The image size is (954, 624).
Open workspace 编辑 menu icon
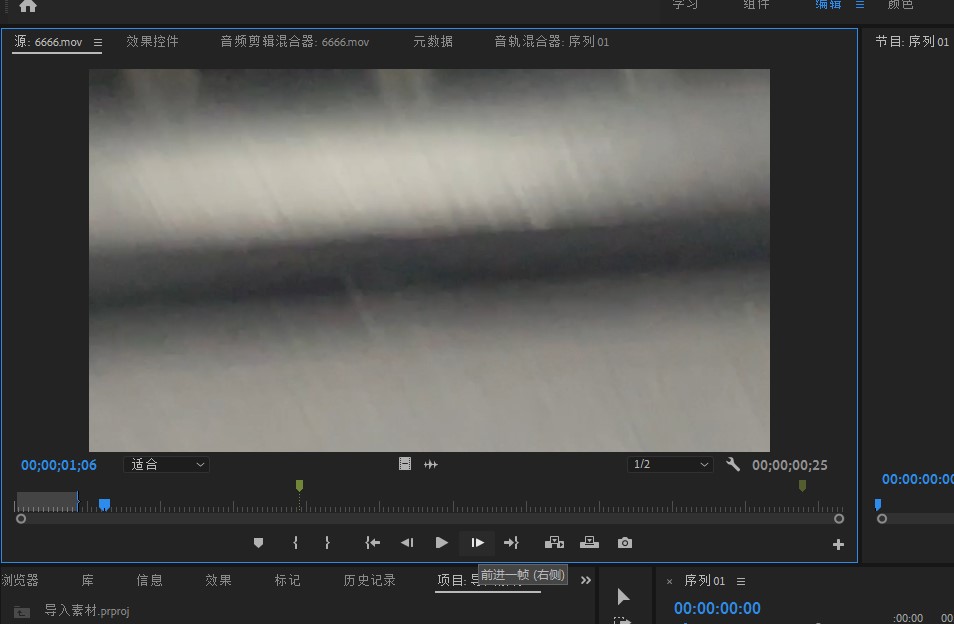pos(860,4)
